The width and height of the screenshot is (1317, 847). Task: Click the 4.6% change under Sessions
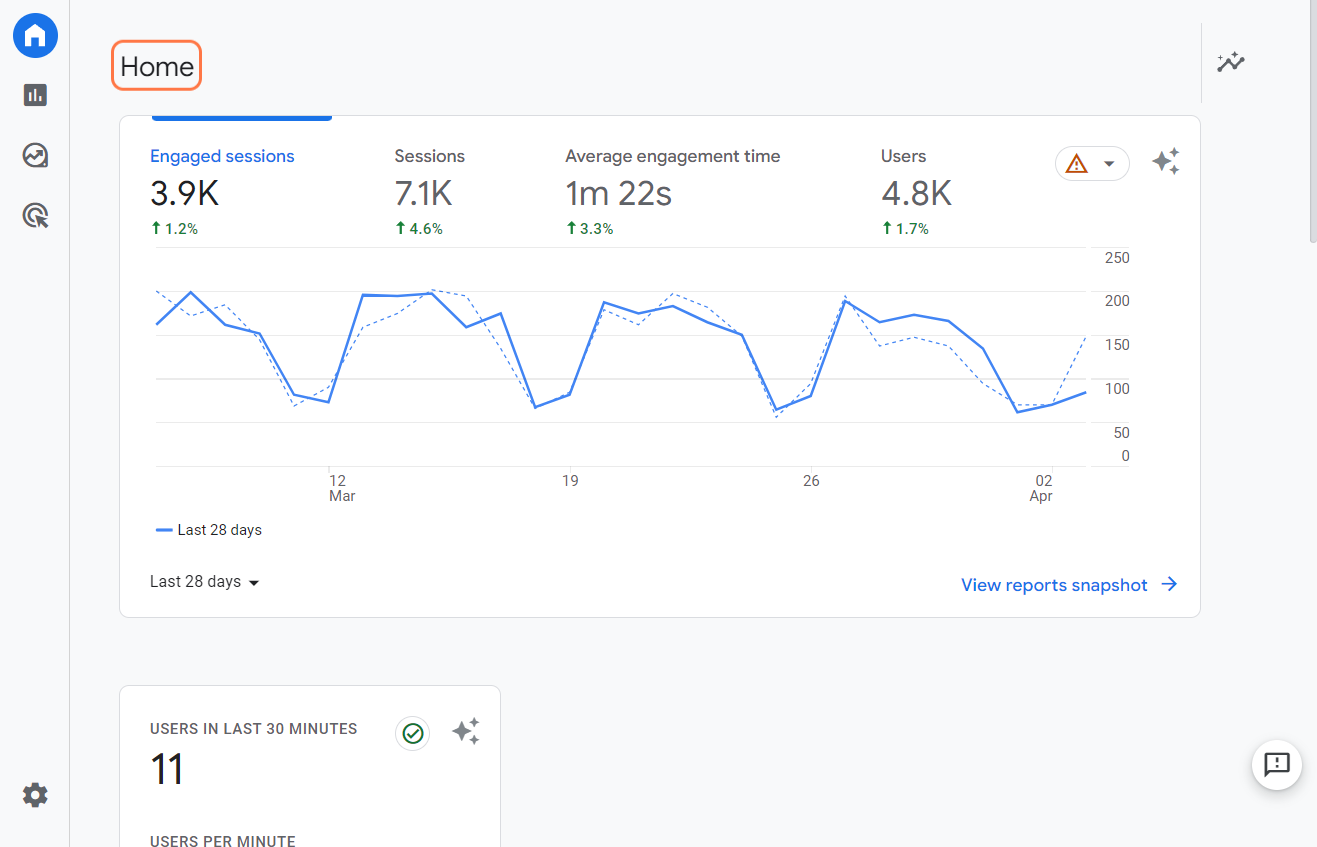(x=419, y=229)
